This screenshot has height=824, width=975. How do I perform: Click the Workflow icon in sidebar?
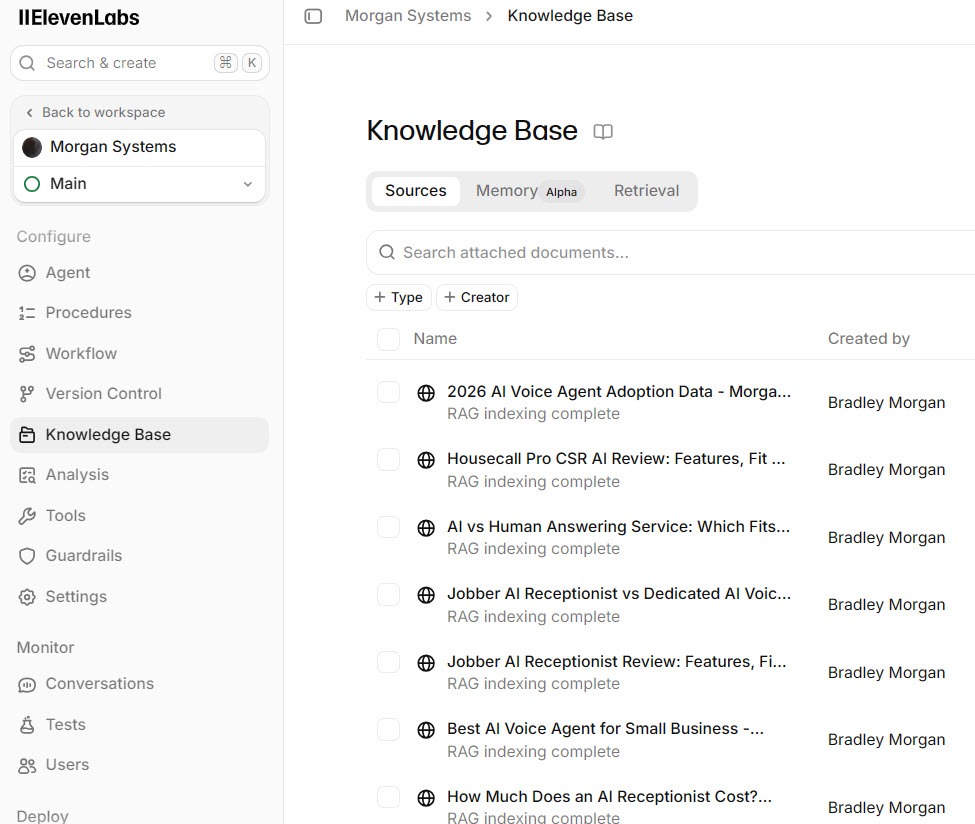click(27, 354)
